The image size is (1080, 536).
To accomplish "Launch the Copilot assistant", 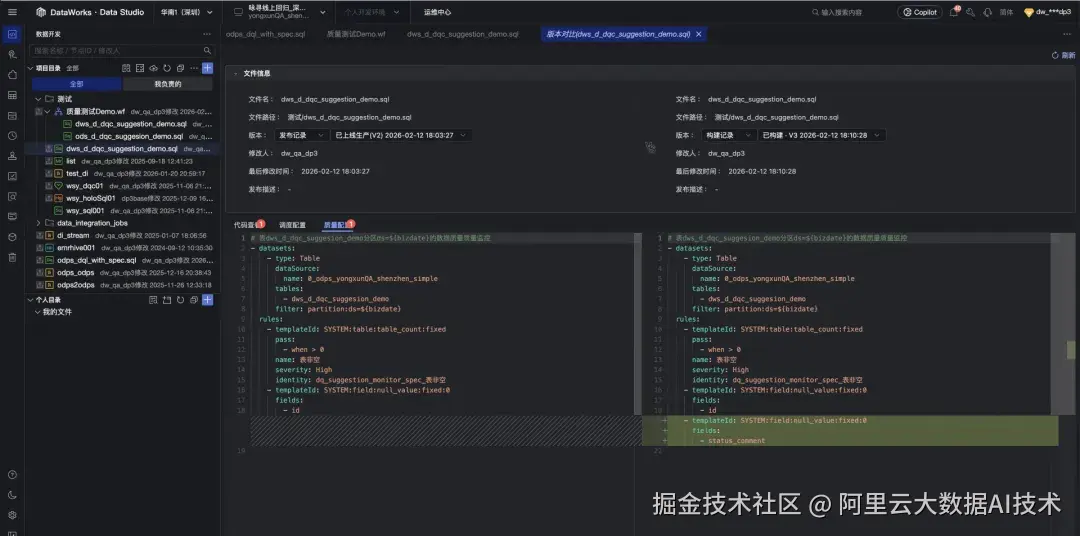I will click(x=920, y=12).
